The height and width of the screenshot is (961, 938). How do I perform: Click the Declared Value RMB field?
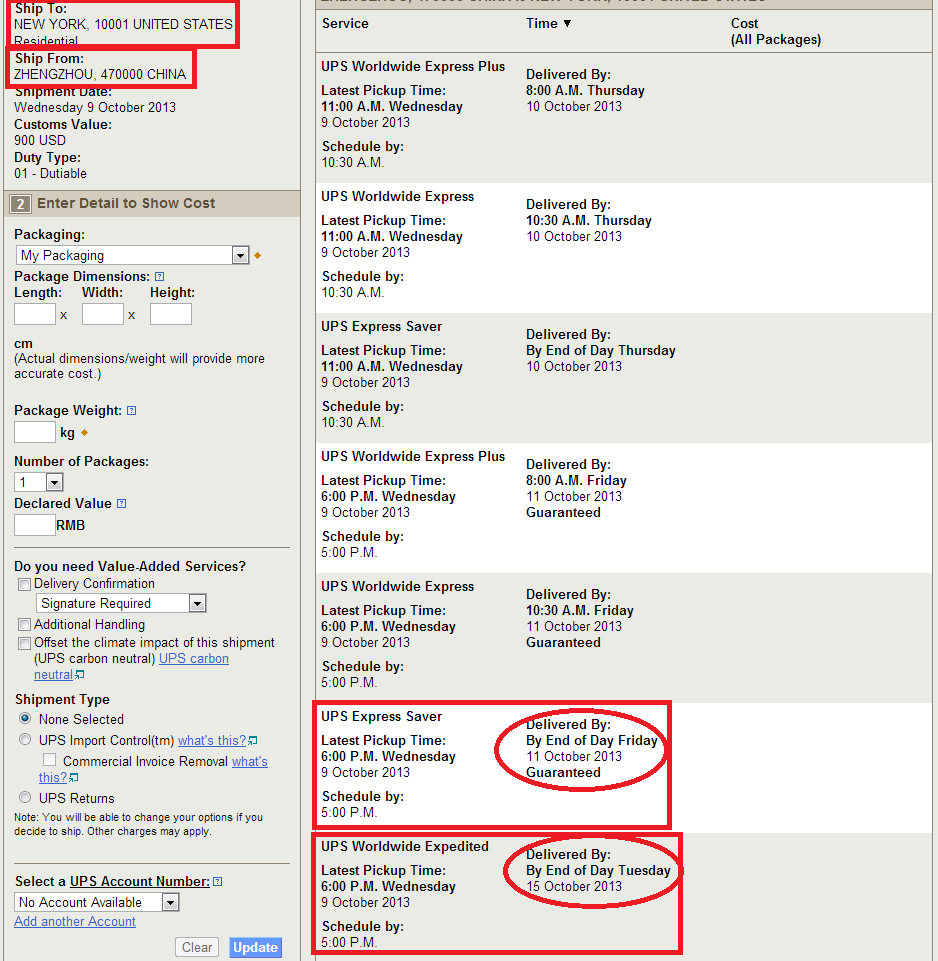[x=35, y=525]
